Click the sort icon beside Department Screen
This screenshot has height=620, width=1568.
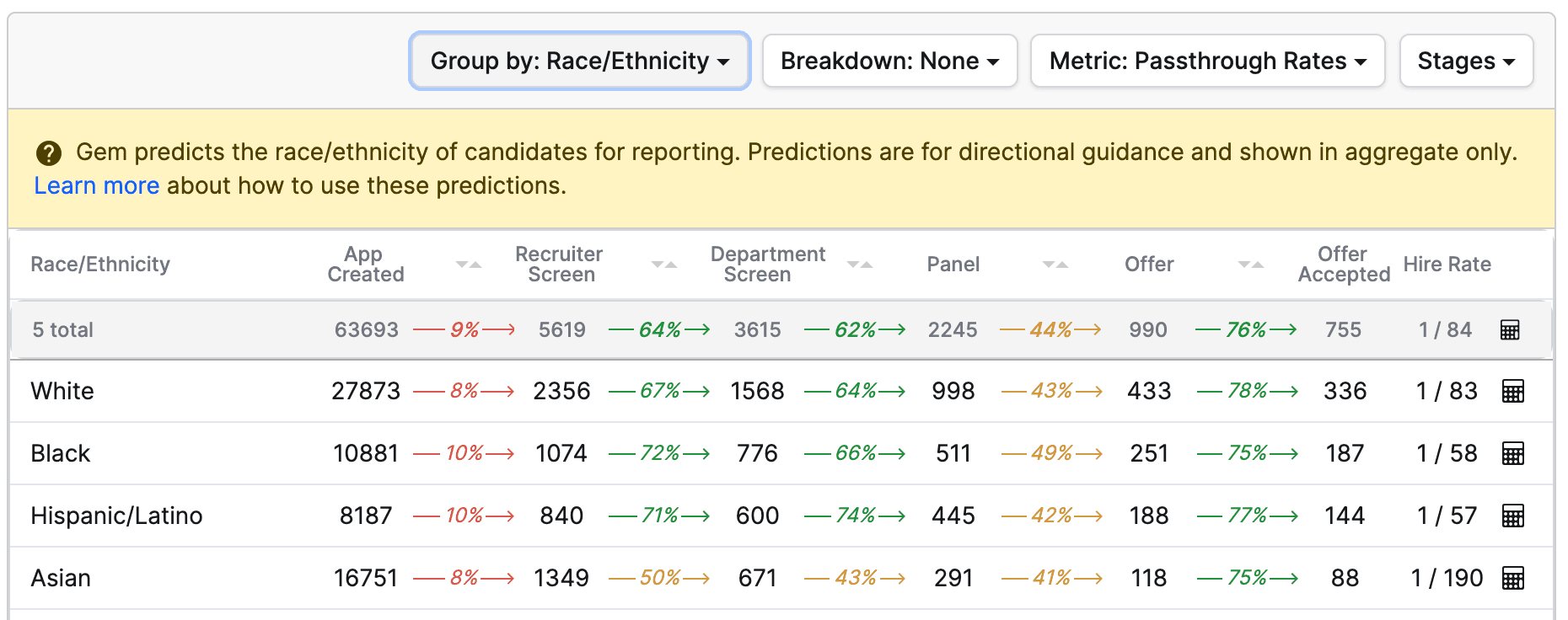(859, 264)
